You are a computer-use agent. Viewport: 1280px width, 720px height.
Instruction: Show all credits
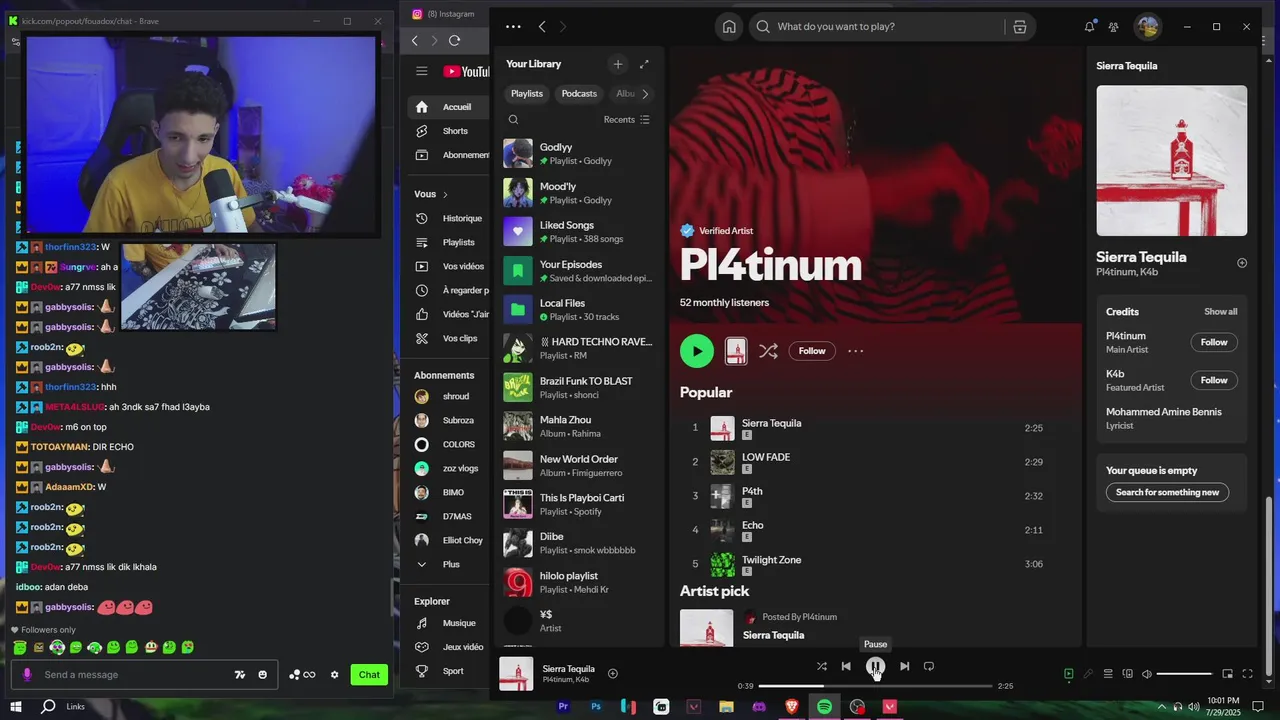1220,312
